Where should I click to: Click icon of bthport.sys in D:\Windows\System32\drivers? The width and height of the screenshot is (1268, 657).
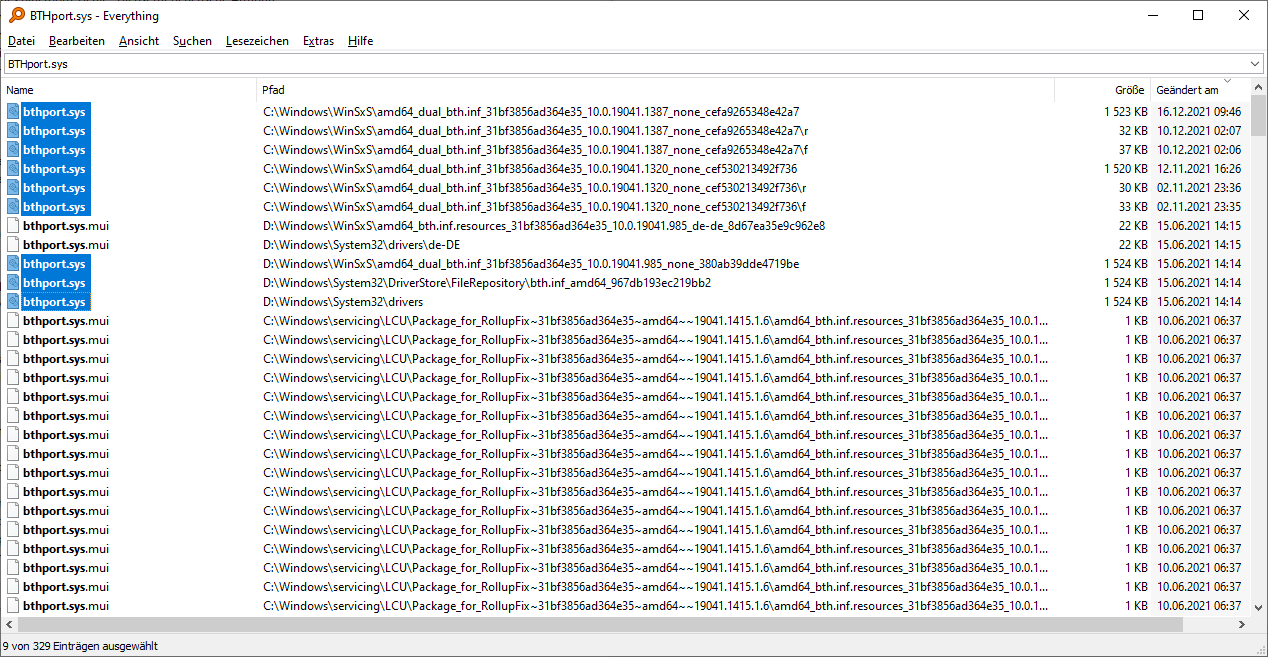pyautogui.click(x=14, y=302)
